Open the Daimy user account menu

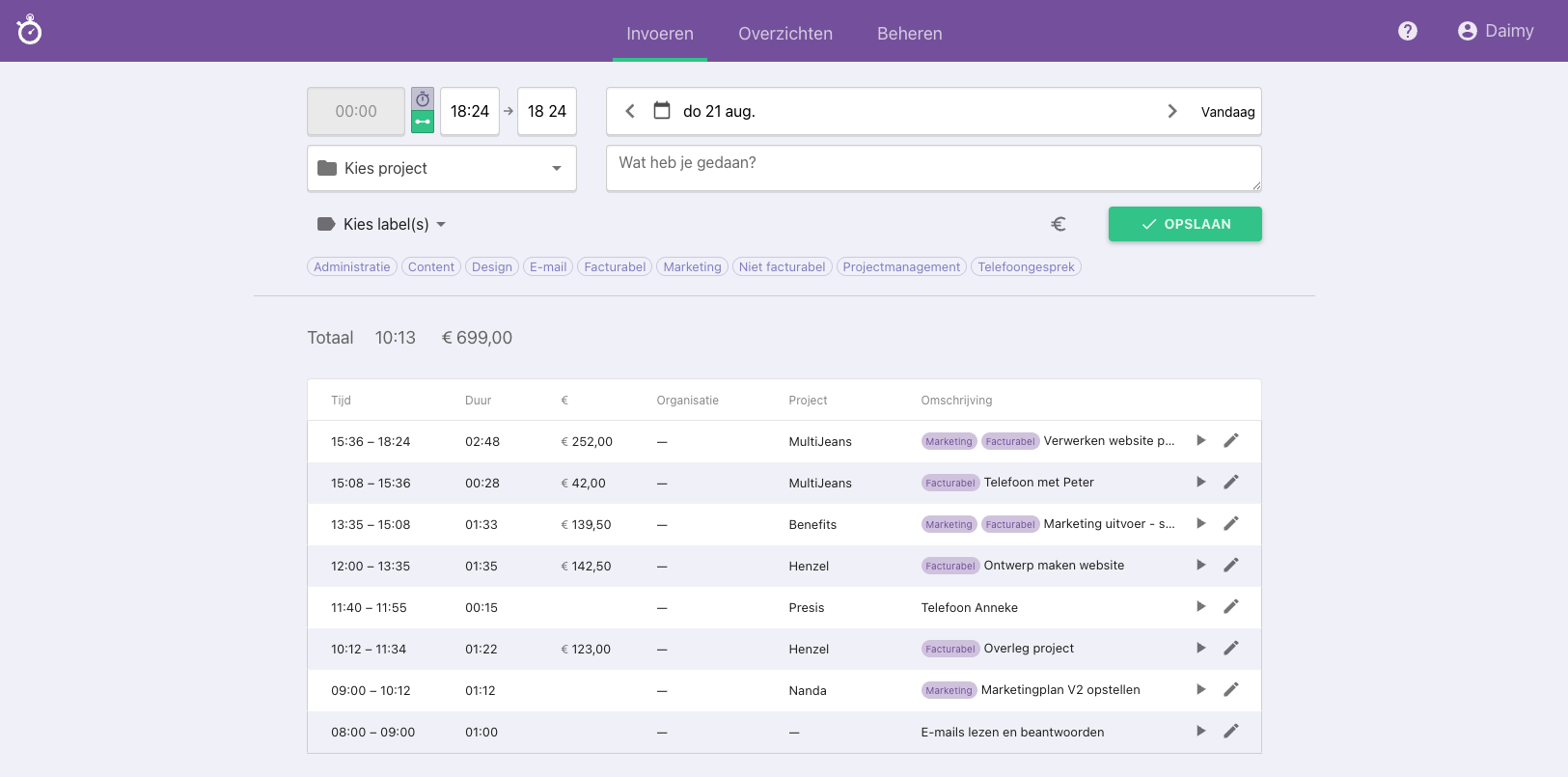(1496, 31)
